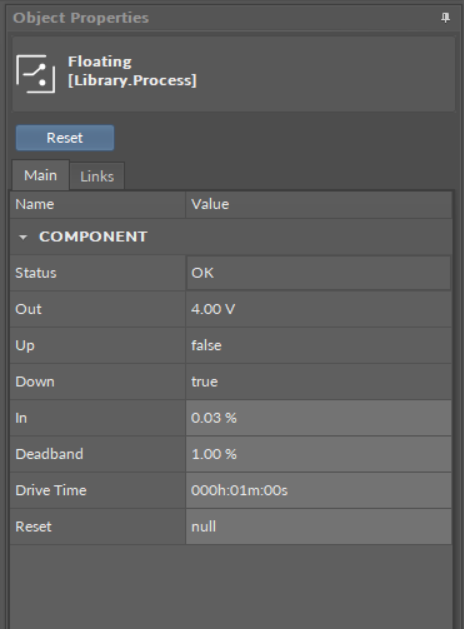This screenshot has height=629, width=464.
Task: Select the Main tab
Action: (x=41, y=175)
